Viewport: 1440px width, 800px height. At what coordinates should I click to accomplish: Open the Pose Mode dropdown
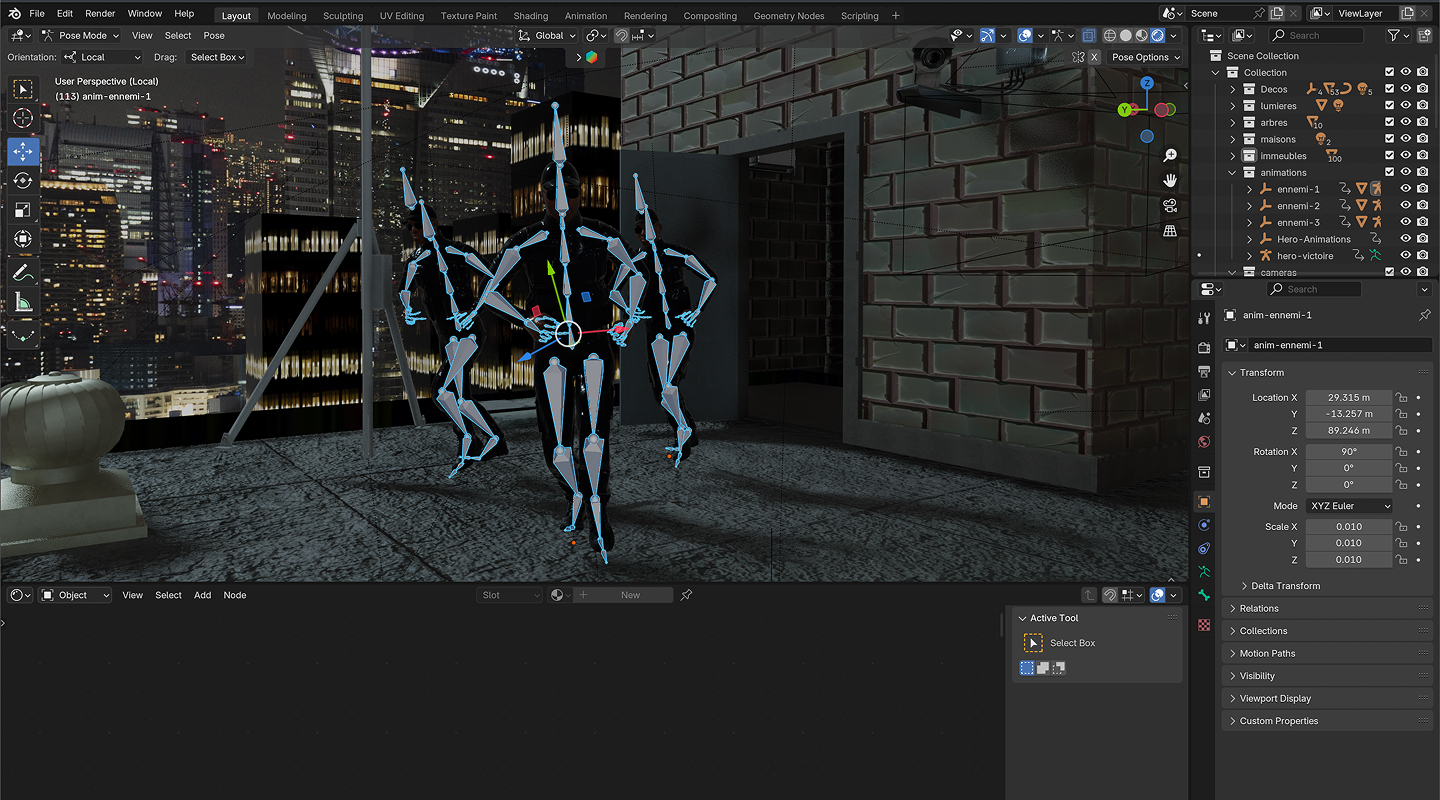[x=83, y=35]
